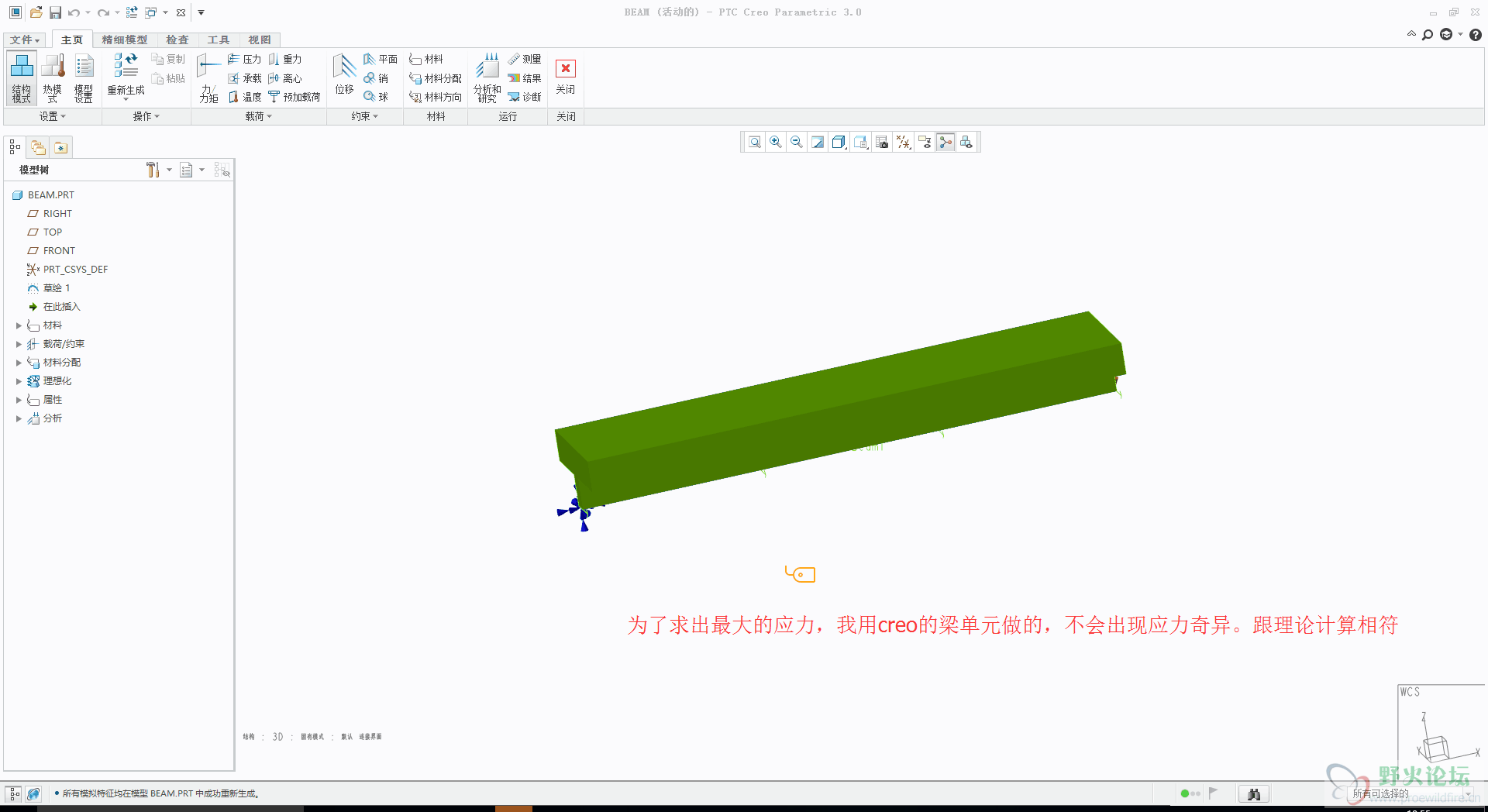This screenshot has height=812, width=1488.
Task: Click the red X 关闭 (Close) icon
Action: click(566, 69)
